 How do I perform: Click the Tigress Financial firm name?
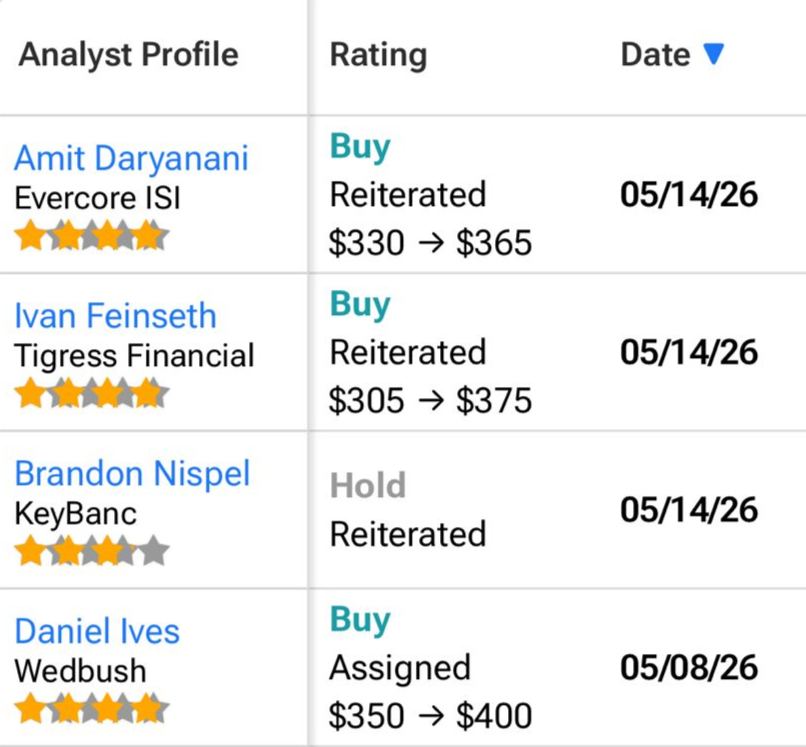134,356
